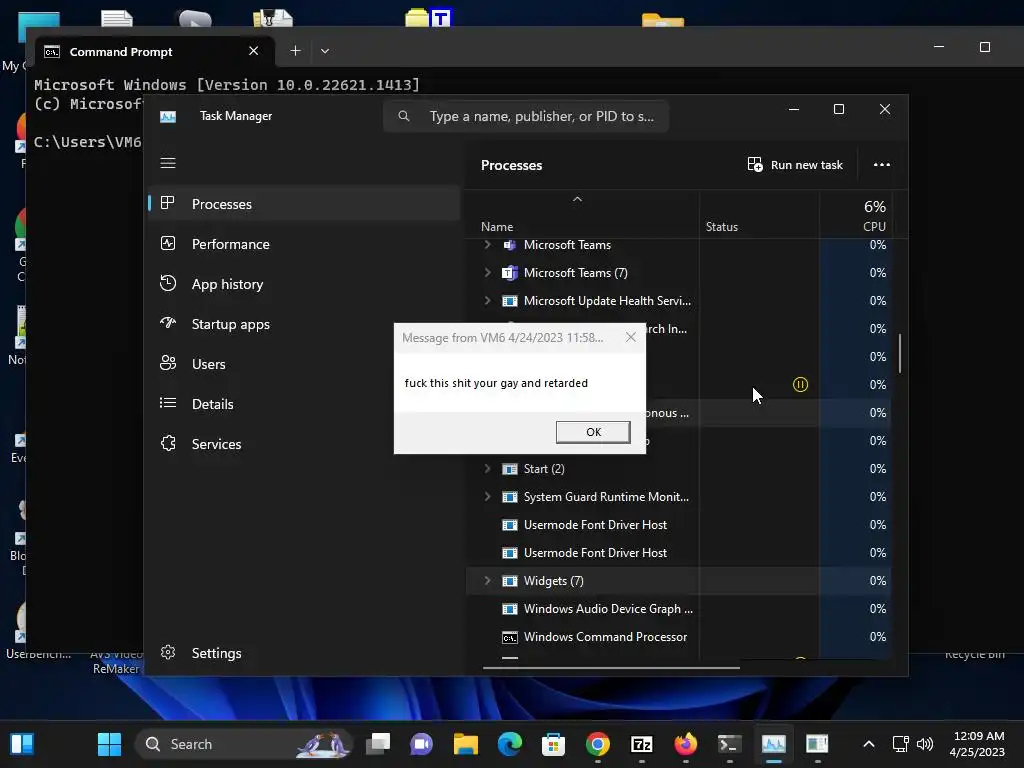Click the Processes list vertical scrollbar
This screenshot has width=1024, height=768.
(x=900, y=353)
